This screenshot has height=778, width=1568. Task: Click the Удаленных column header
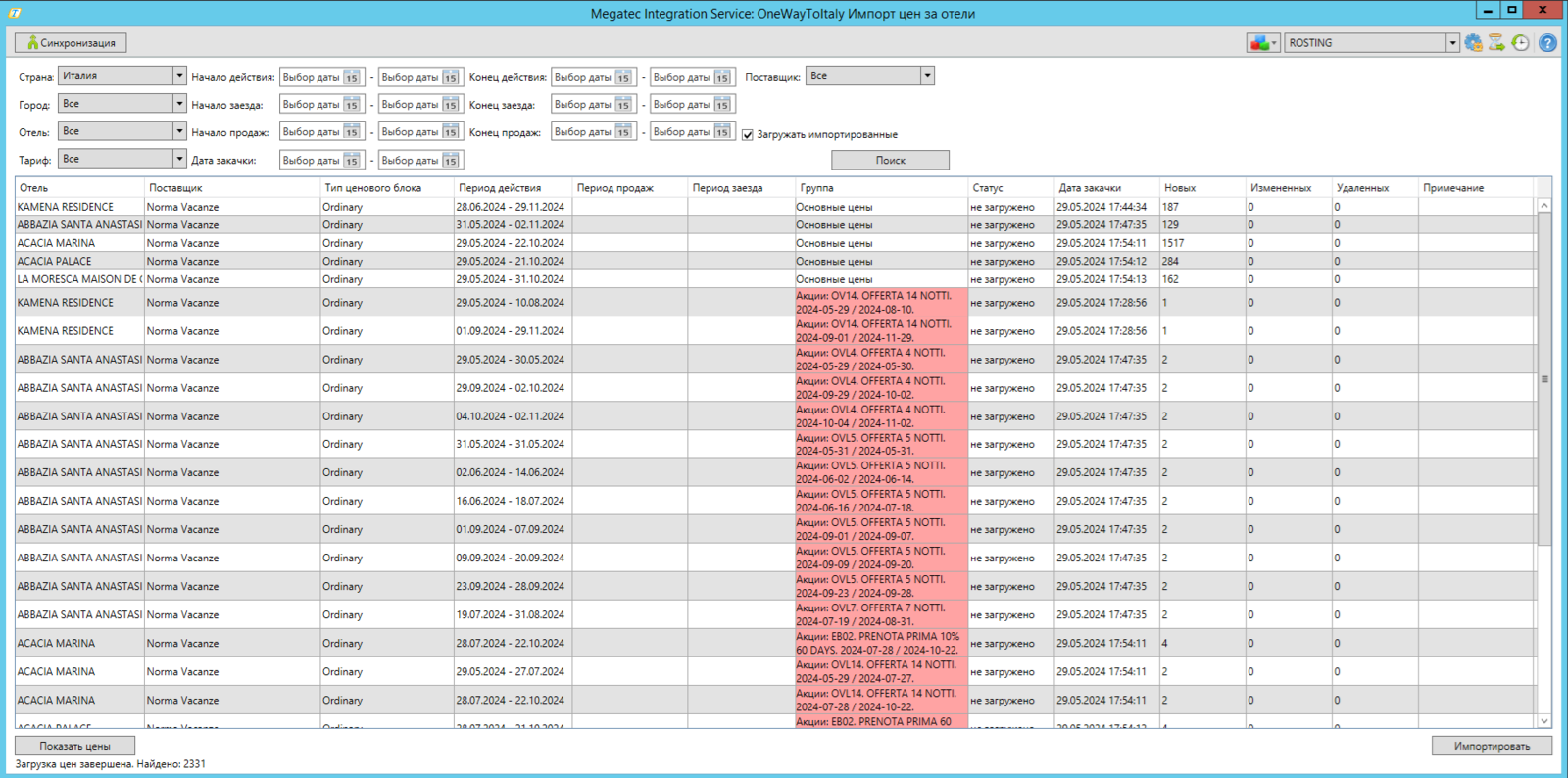coord(1375,187)
